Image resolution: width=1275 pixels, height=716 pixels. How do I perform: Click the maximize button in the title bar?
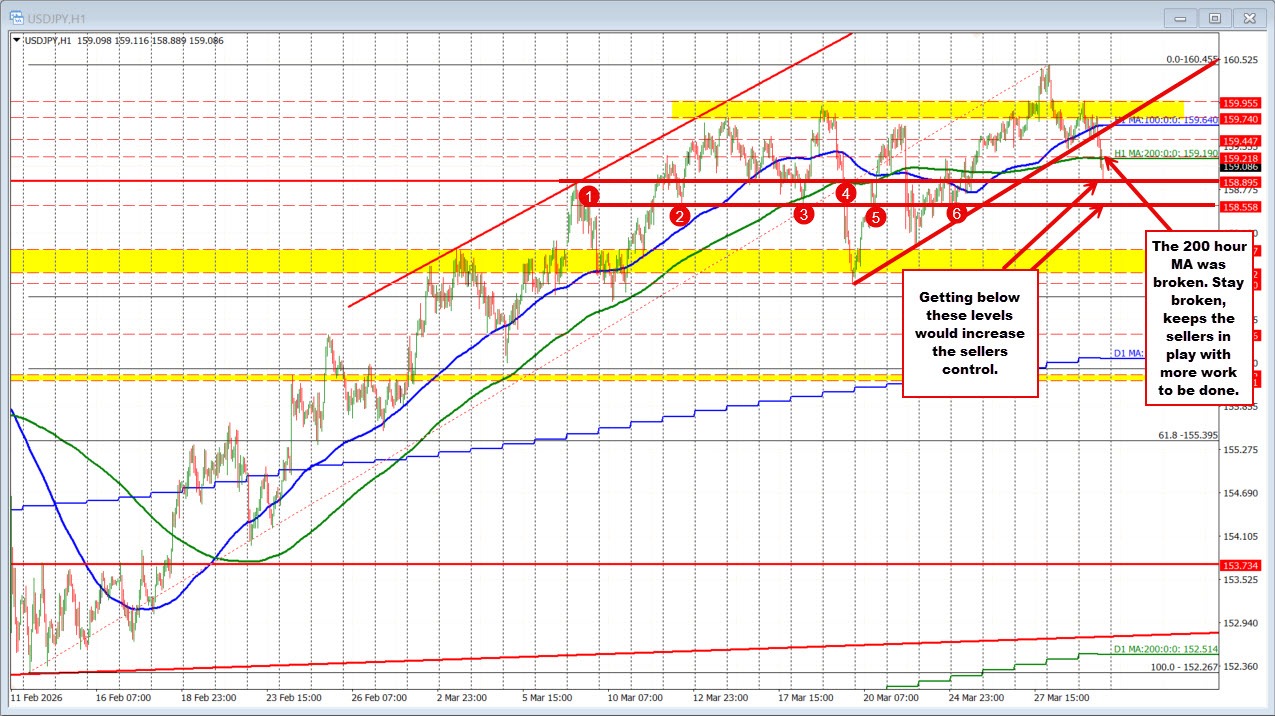(1213, 17)
